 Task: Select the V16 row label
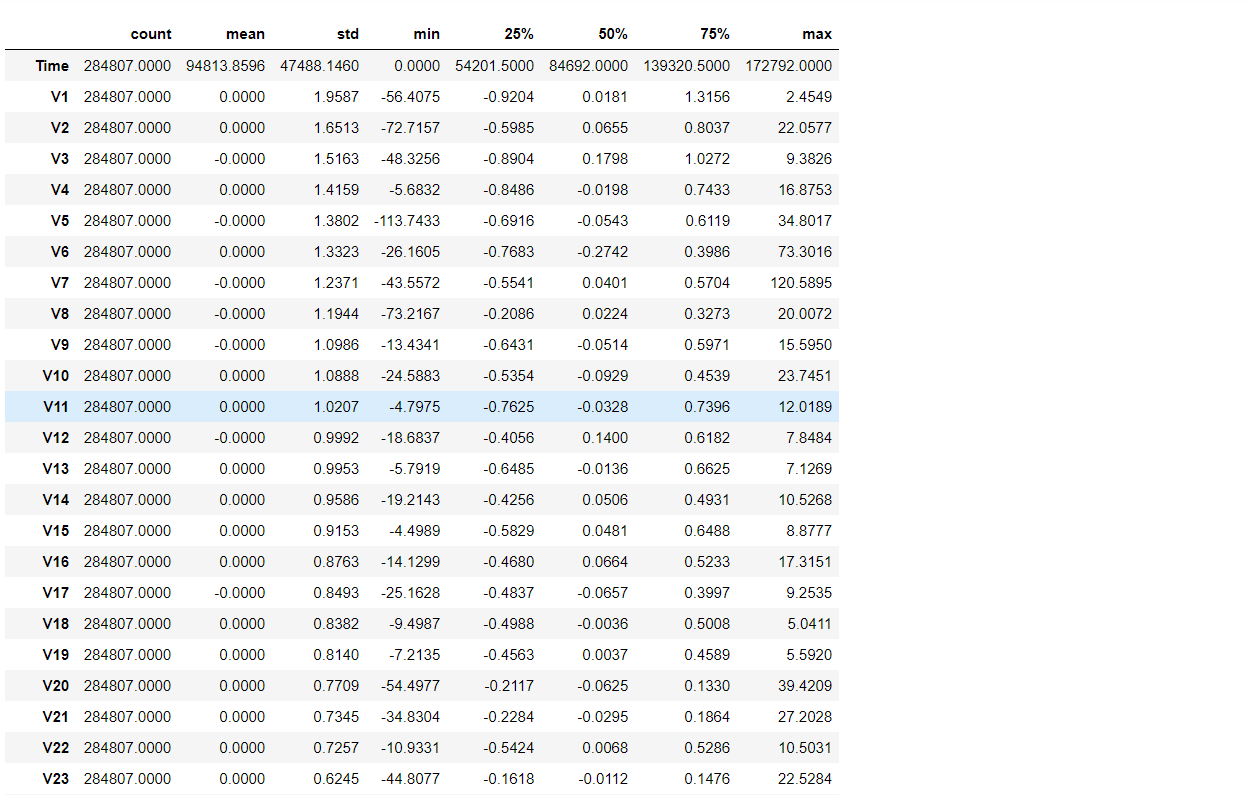(56, 562)
